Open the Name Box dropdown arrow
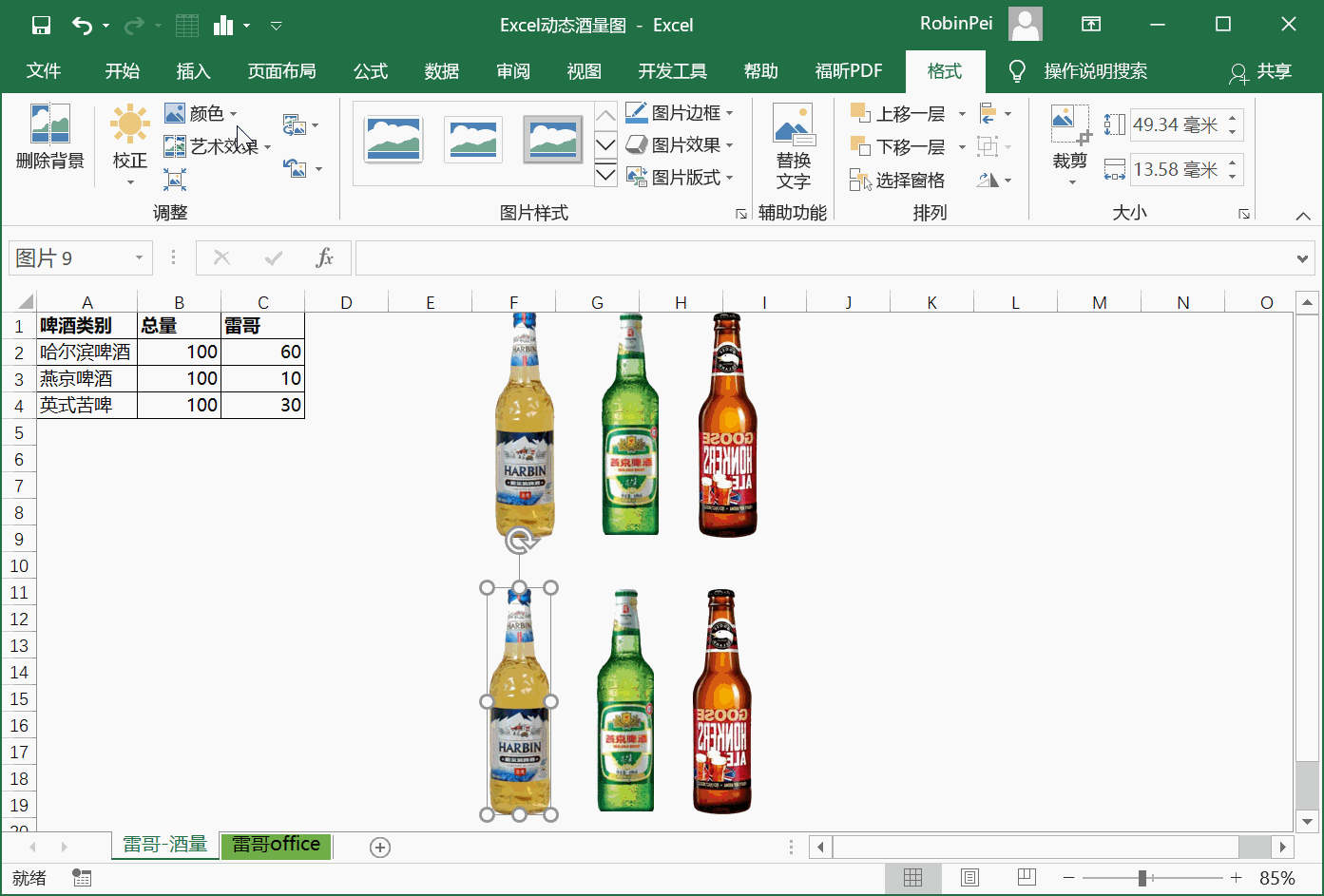Image resolution: width=1324 pixels, height=896 pixels. click(x=139, y=257)
